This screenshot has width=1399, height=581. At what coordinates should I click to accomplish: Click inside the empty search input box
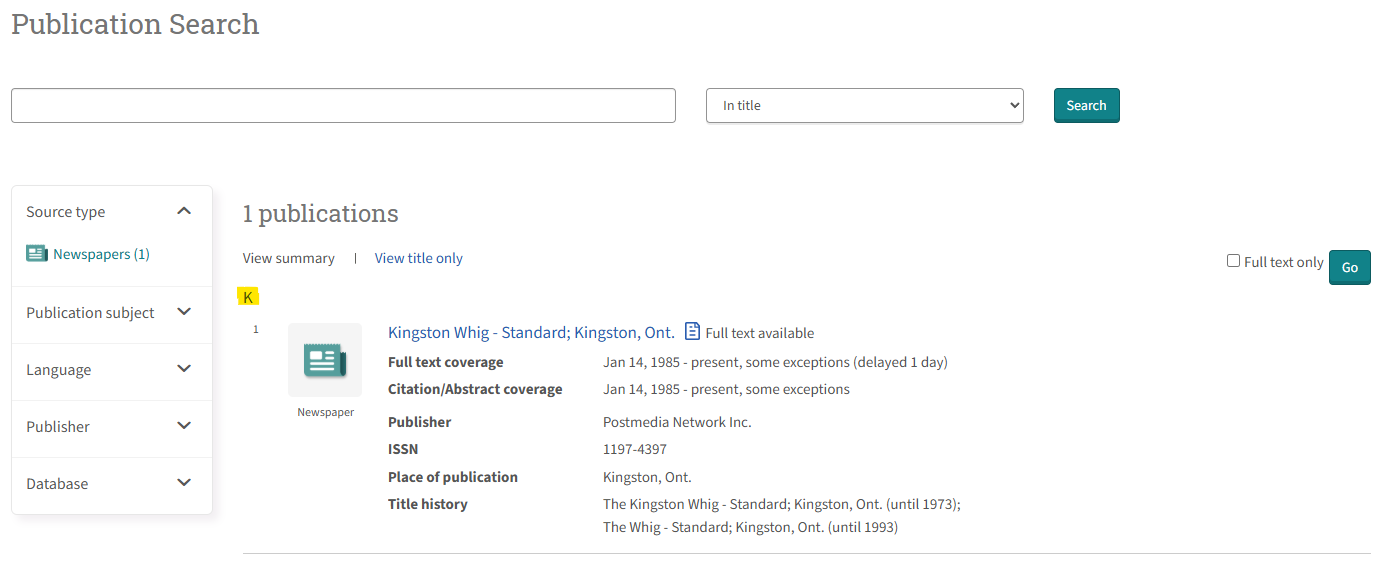[x=342, y=105]
